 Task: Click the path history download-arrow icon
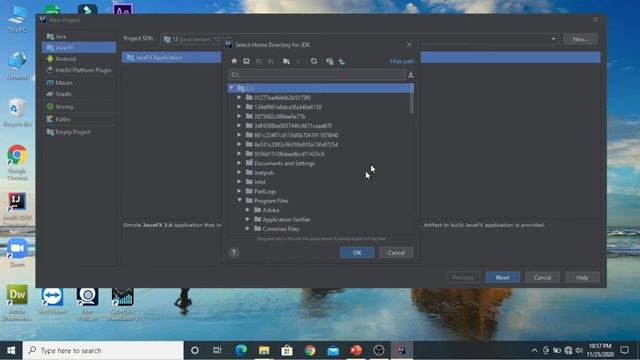point(411,75)
